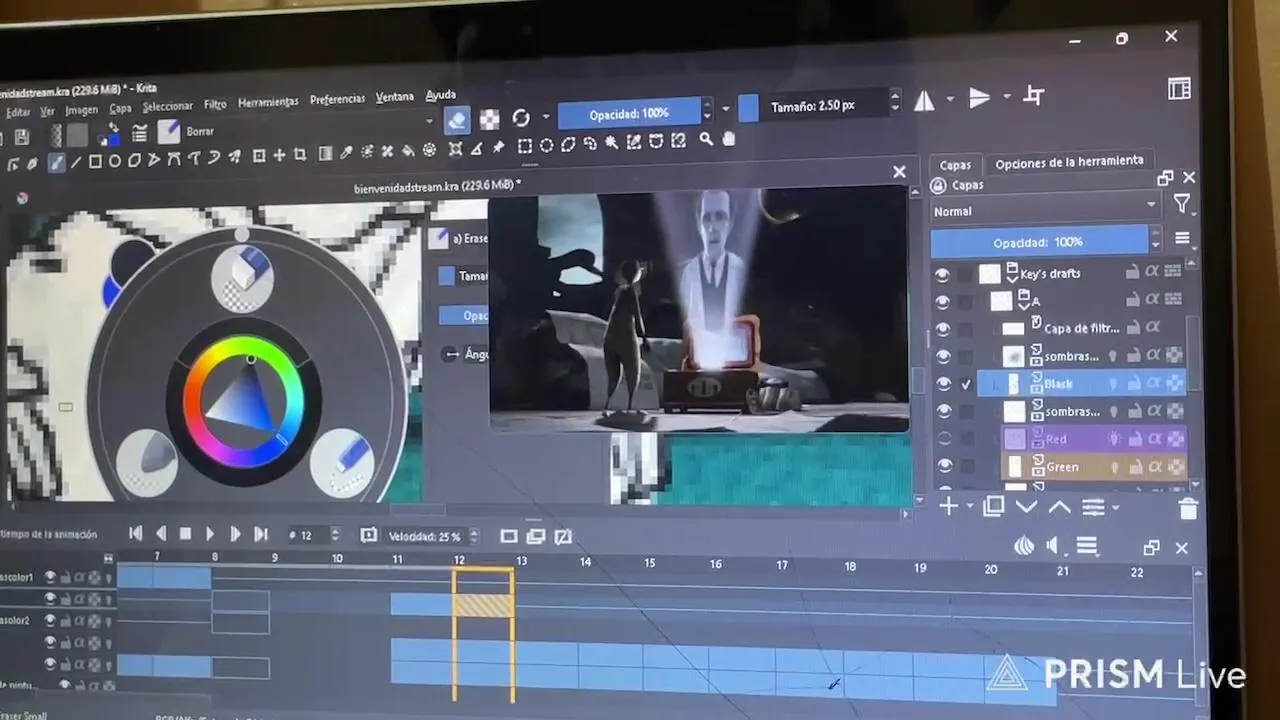This screenshot has height=720, width=1280.
Task: Uncheck the Black layer checkbox
Action: (966, 384)
